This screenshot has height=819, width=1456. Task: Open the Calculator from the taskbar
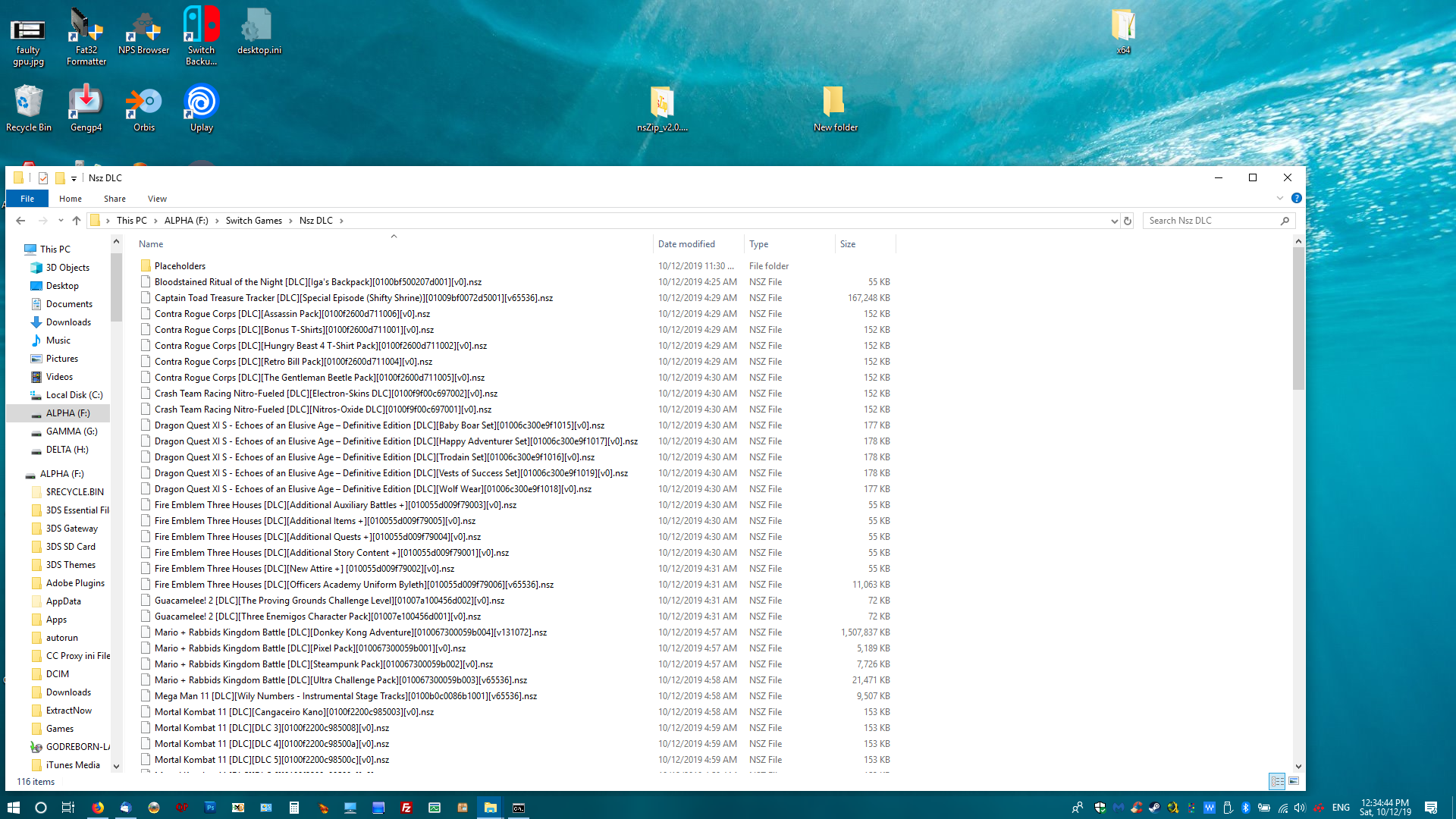coord(294,808)
